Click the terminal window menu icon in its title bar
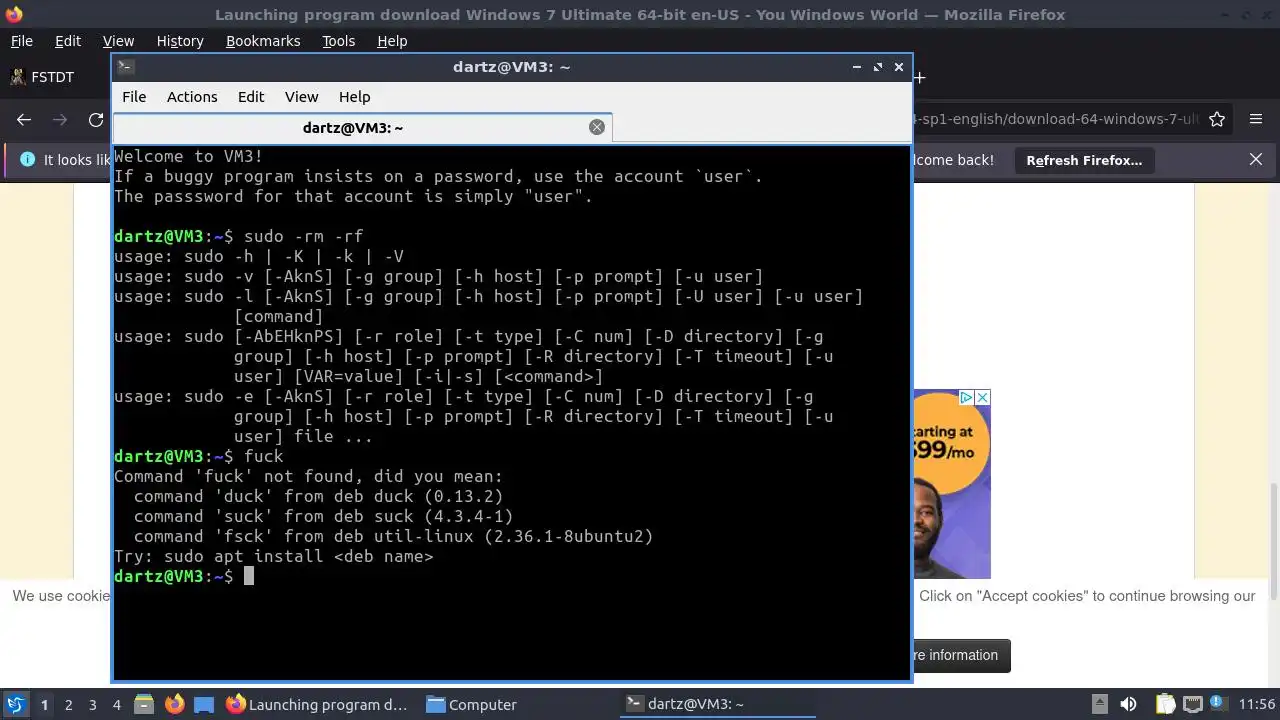Screen dimensions: 1280x720 [x=125, y=67]
